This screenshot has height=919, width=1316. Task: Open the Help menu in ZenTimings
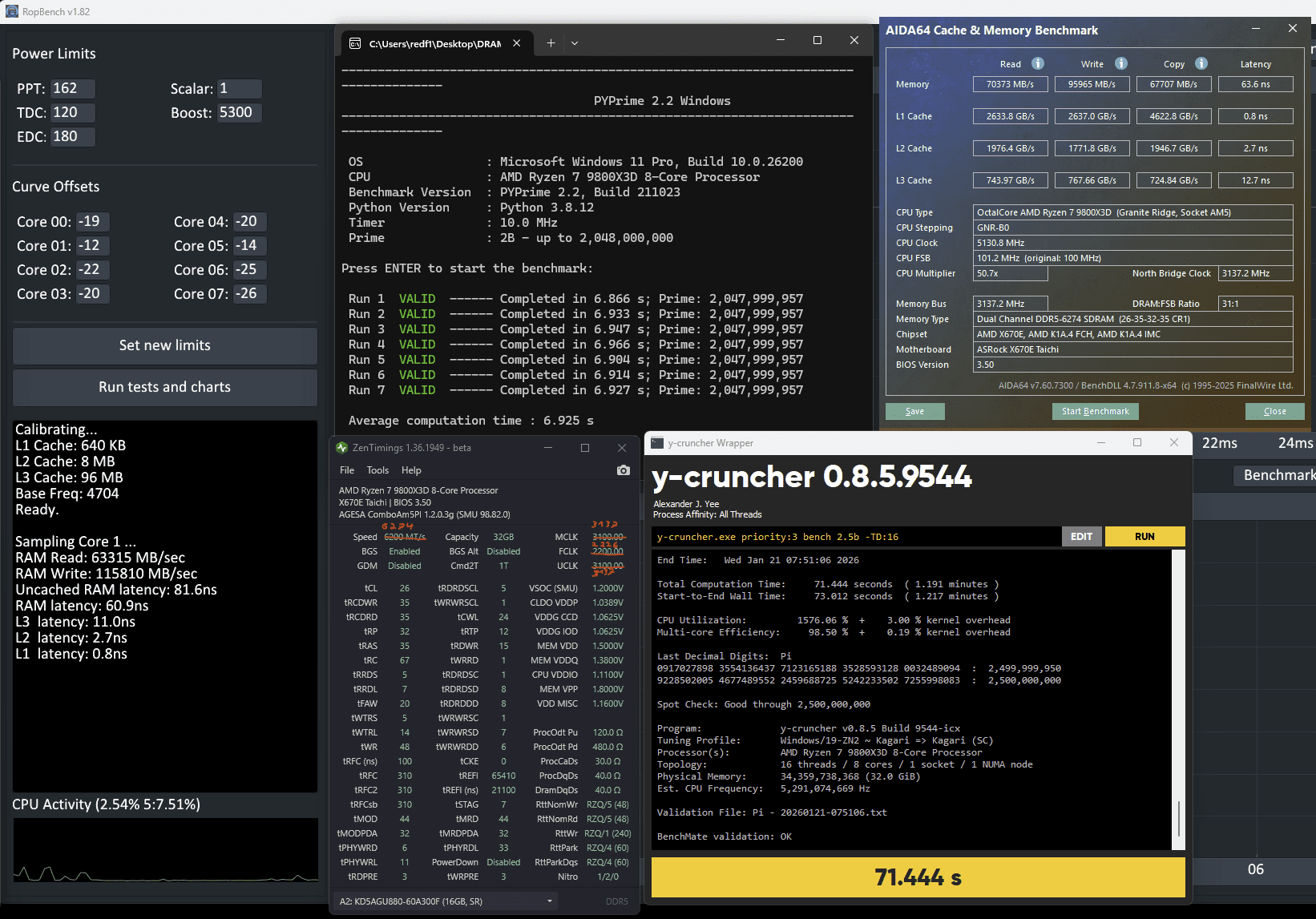point(411,470)
